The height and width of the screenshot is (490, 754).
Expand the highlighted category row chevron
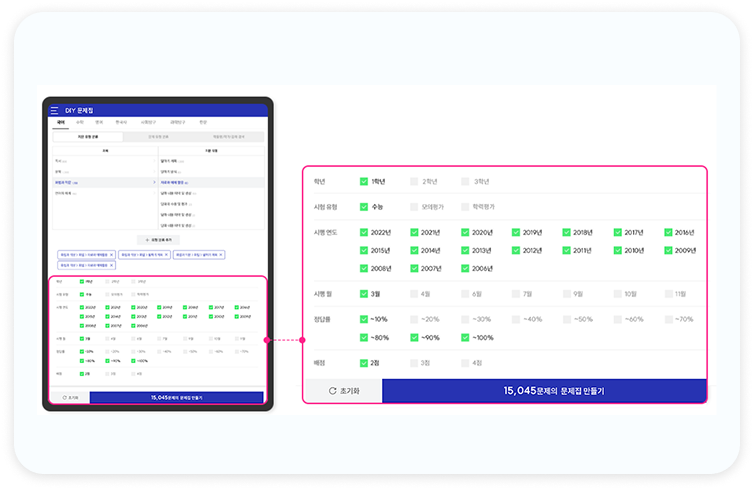153,183
